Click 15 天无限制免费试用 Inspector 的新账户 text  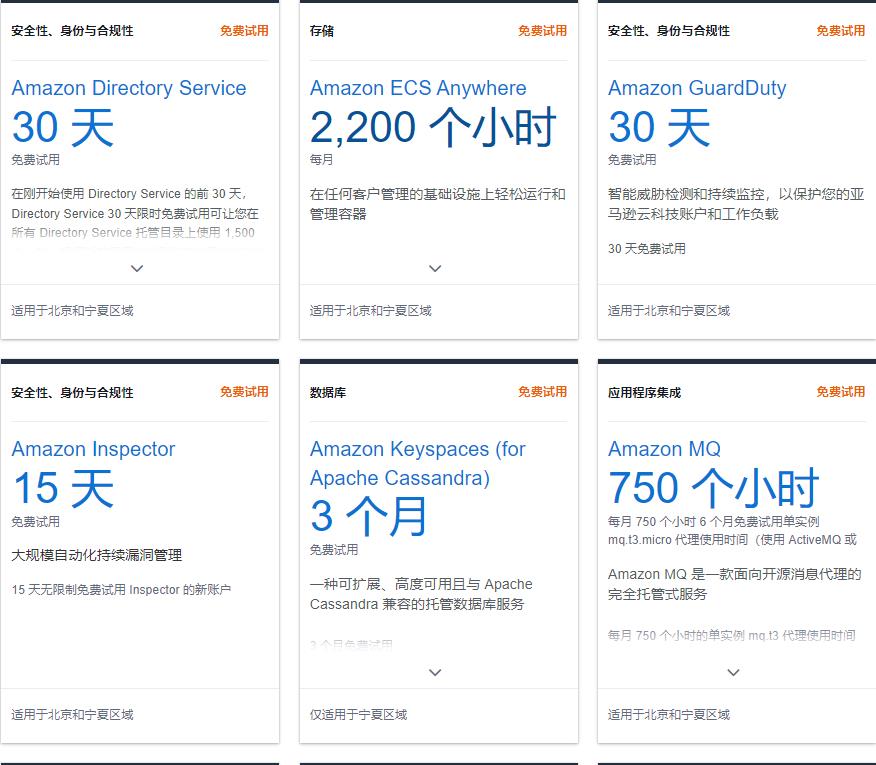pos(121,590)
